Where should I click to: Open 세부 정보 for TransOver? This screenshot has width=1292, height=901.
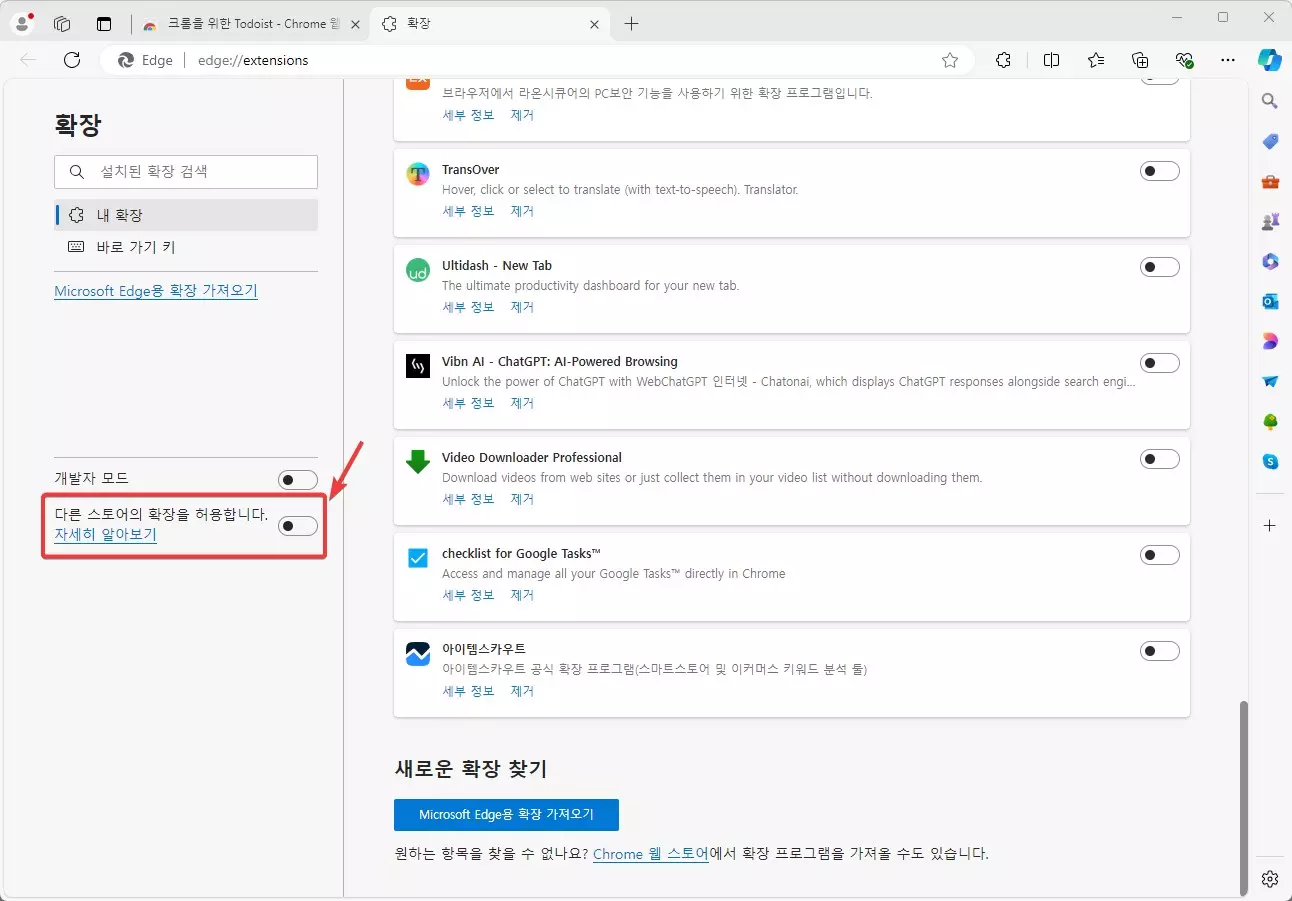469,211
